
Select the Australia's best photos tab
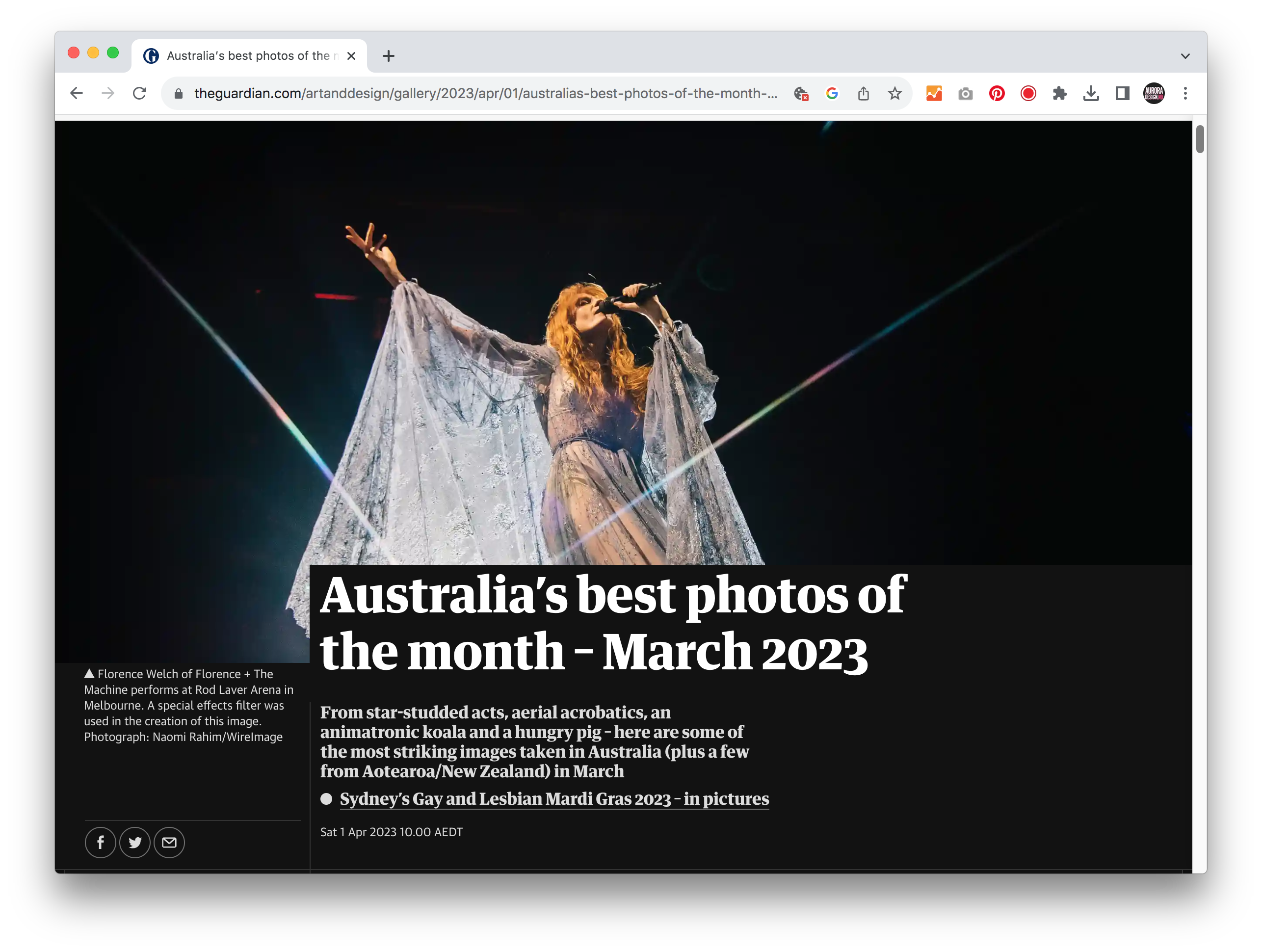pyautogui.click(x=249, y=56)
